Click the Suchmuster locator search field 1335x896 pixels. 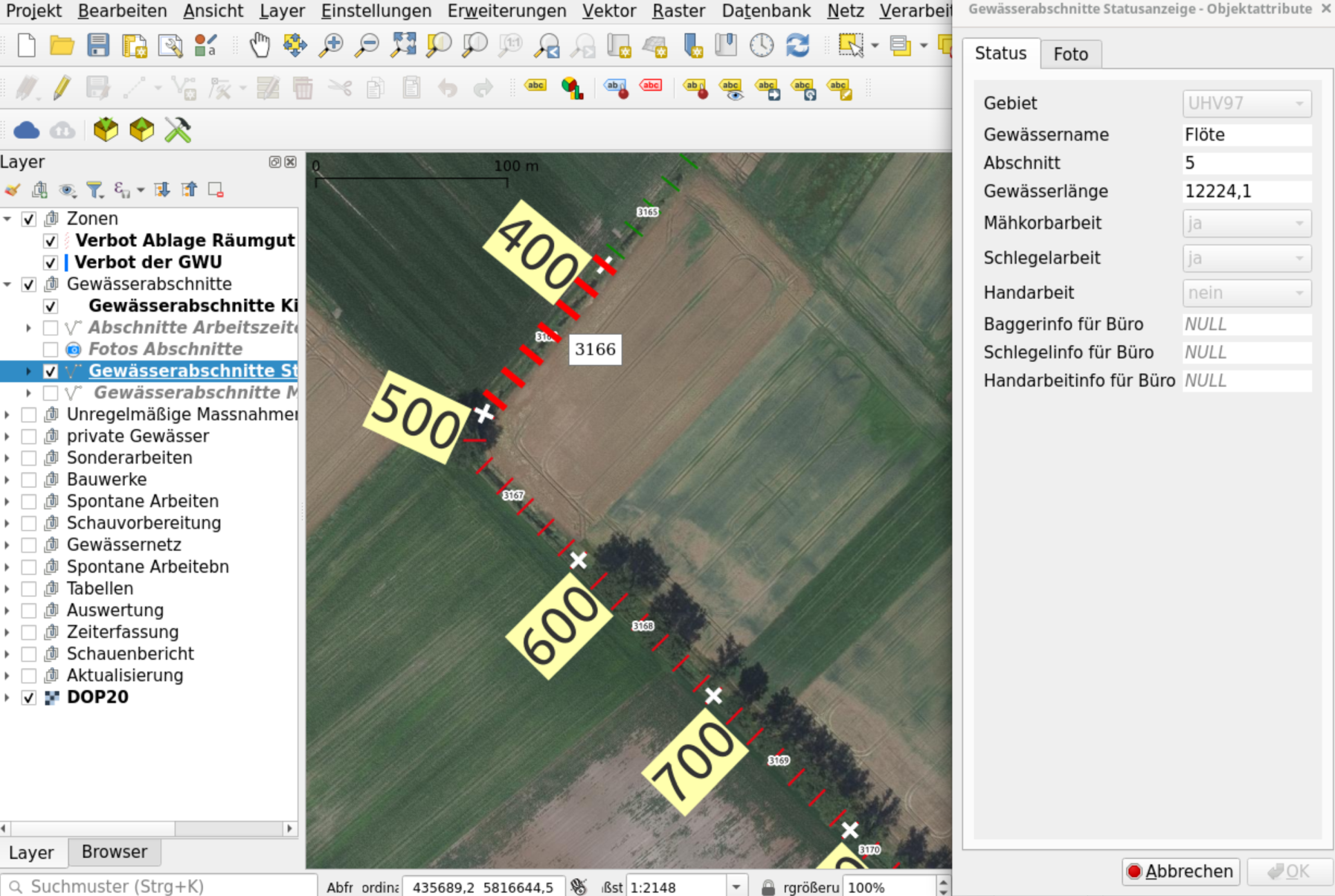159,886
